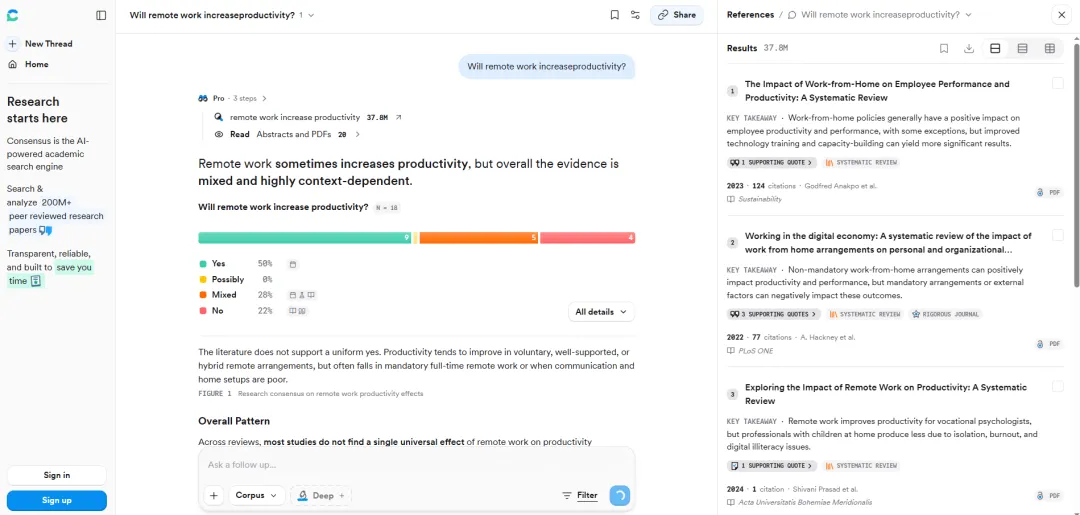Switch results to table view layout
The height and width of the screenshot is (515, 1080).
point(1050,48)
